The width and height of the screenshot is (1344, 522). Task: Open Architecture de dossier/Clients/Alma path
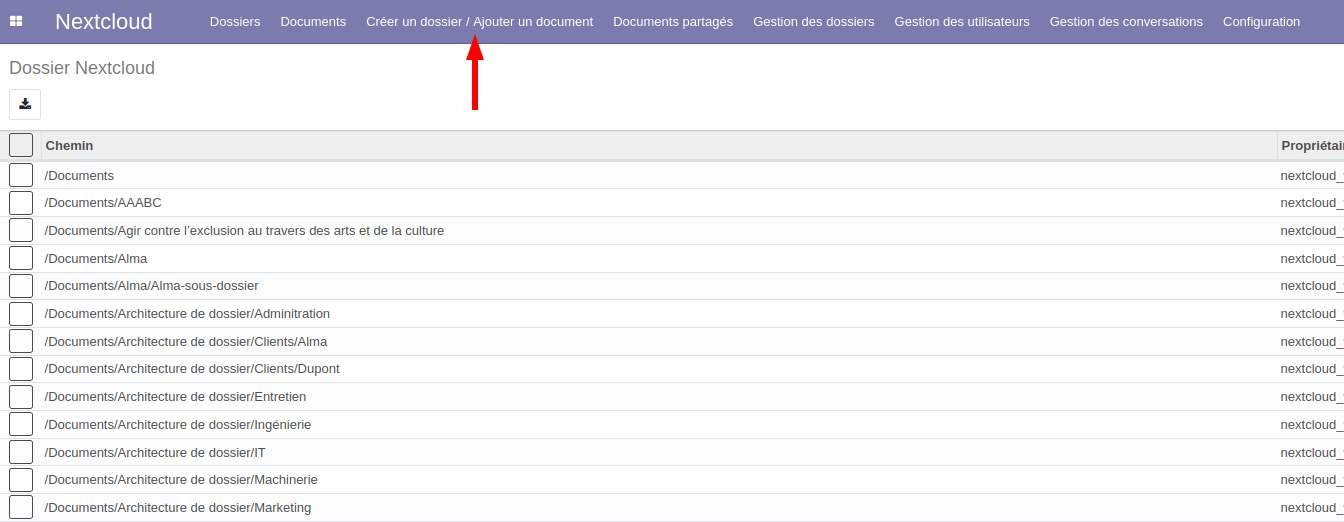(186, 341)
